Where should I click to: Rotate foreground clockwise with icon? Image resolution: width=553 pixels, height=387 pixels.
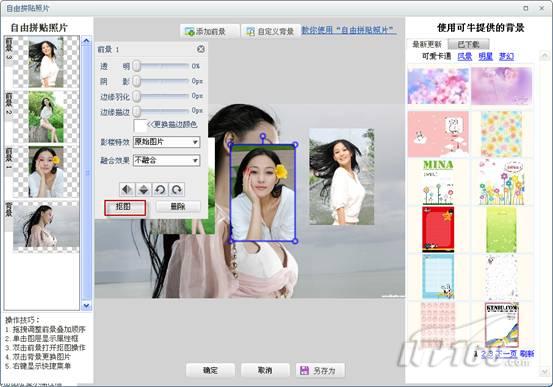coord(176,190)
